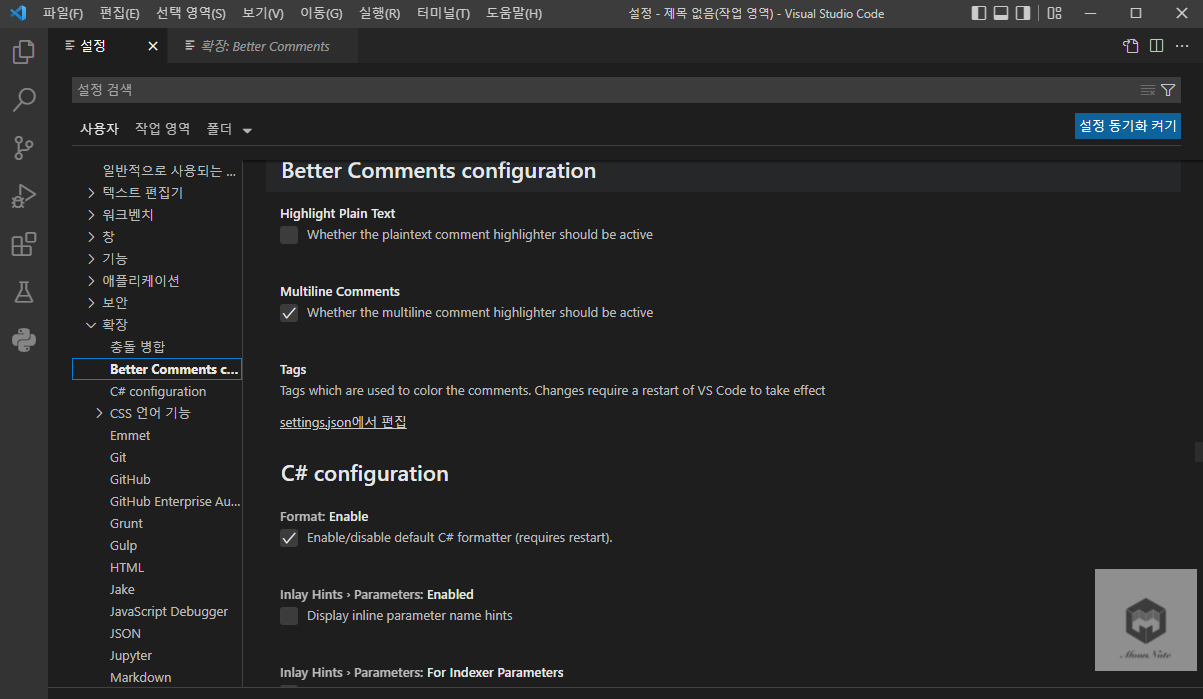This screenshot has height=699, width=1203.
Task: Open the editor More Actions menu
Action: click(1181, 46)
